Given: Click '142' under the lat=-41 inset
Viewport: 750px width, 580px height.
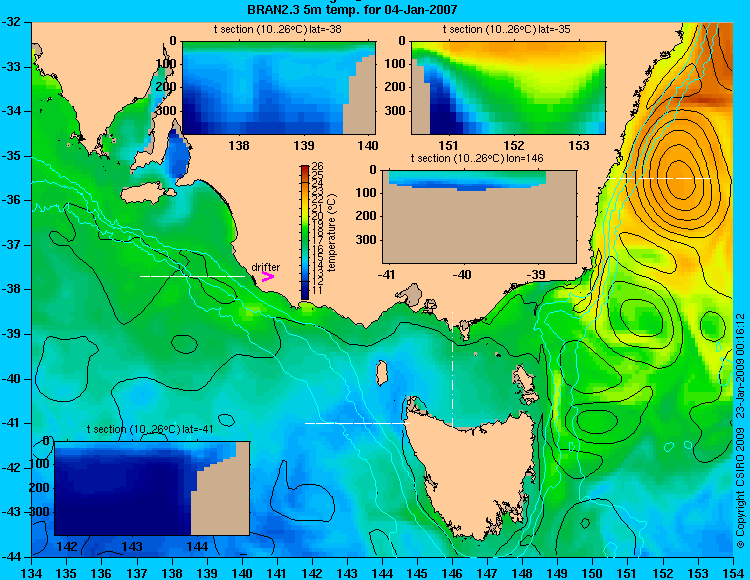Looking at the screenshot, I should 67,546.
